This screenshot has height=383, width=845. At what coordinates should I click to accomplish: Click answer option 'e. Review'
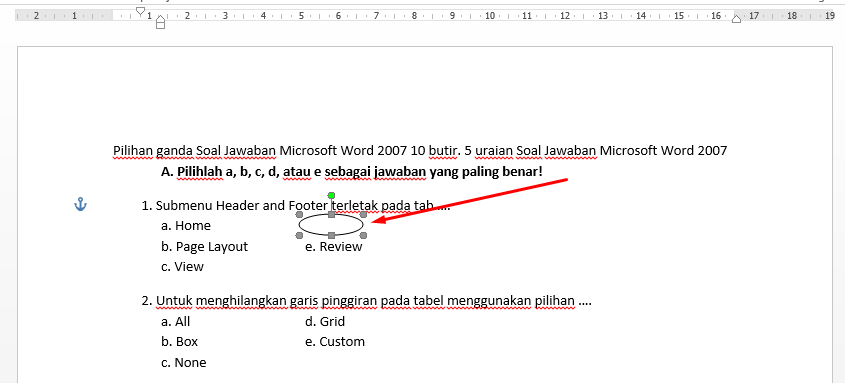click(334, 247)
